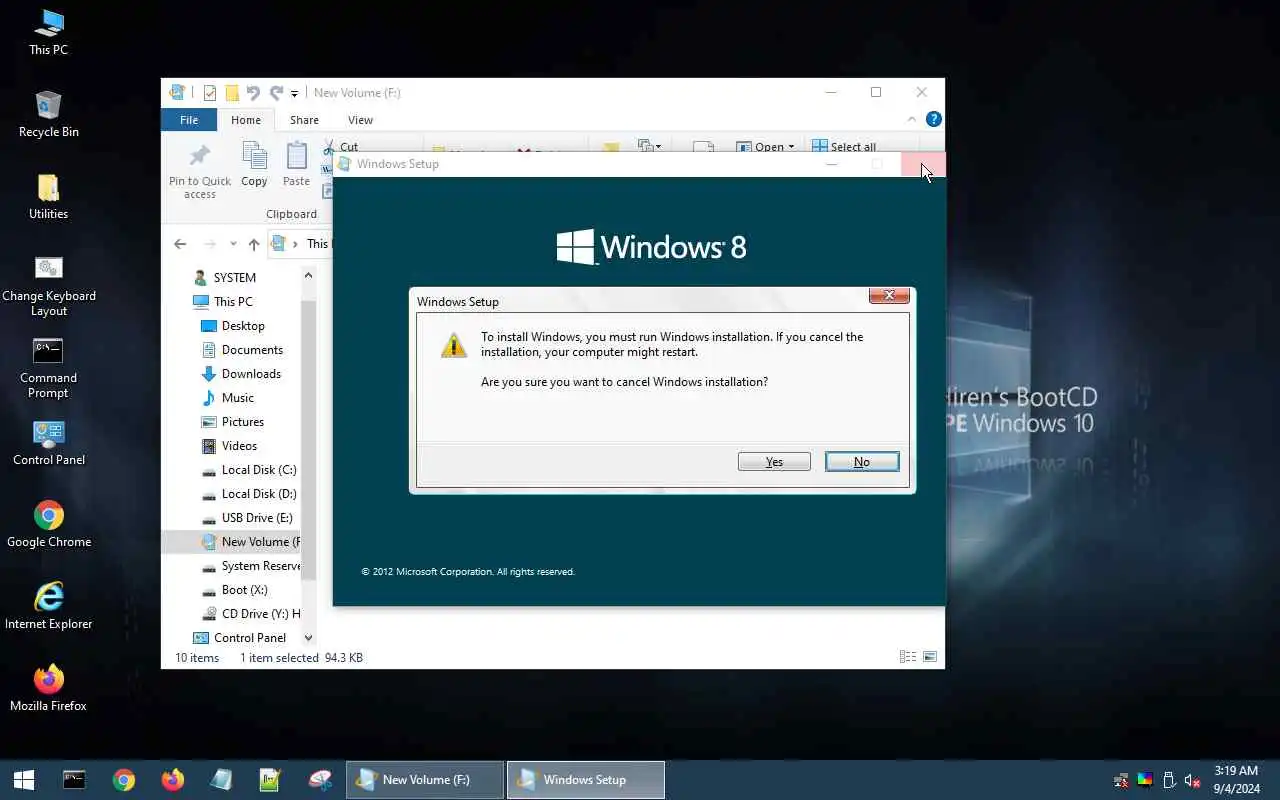This screenshot has height=800, width=1280.
Task: Select USB Drive (E:) in navigation pane
Action: [247, 518]
